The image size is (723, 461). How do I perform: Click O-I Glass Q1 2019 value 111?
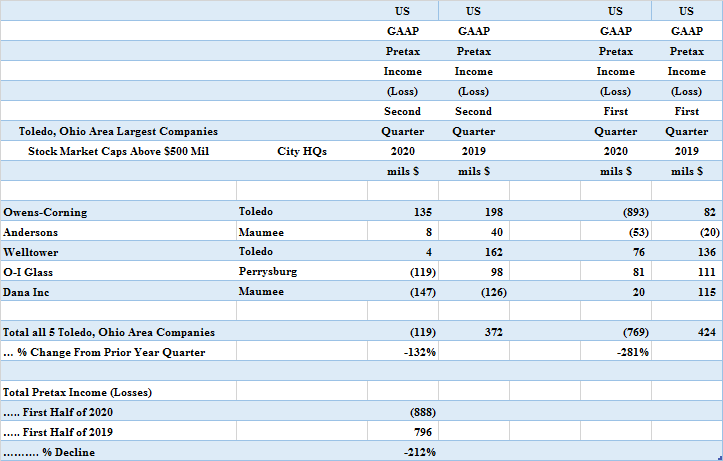tap(706, 272)
